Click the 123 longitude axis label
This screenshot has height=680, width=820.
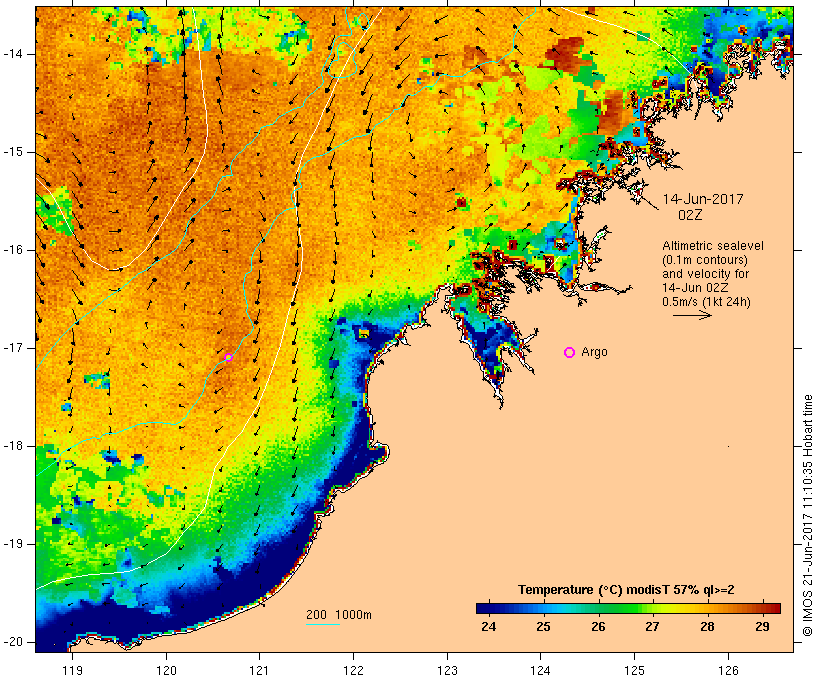click(447, 671)
